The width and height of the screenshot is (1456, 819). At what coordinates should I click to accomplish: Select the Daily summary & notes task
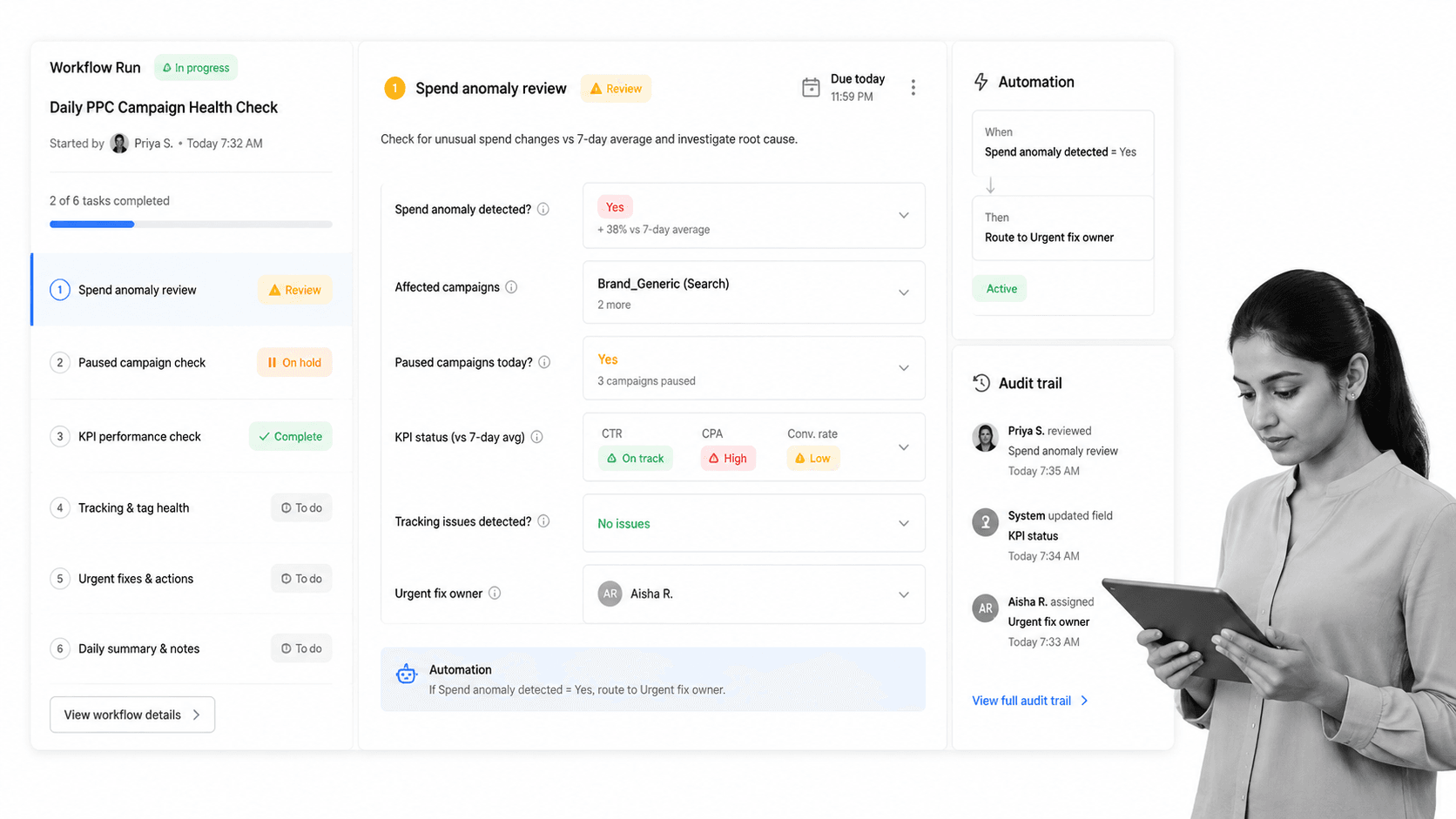click(192, 648)
